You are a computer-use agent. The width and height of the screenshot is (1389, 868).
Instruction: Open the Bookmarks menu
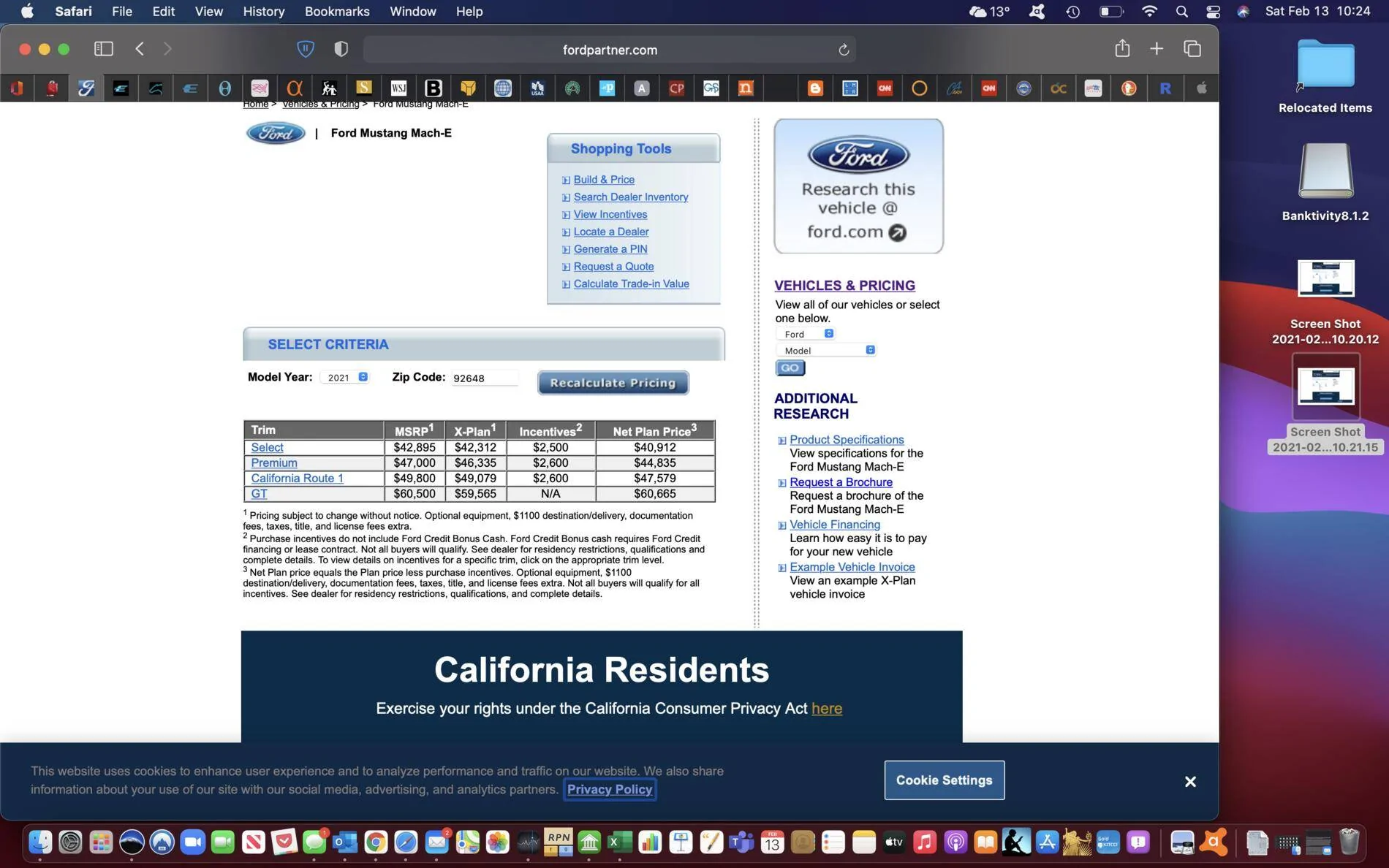tap(337, 12)
